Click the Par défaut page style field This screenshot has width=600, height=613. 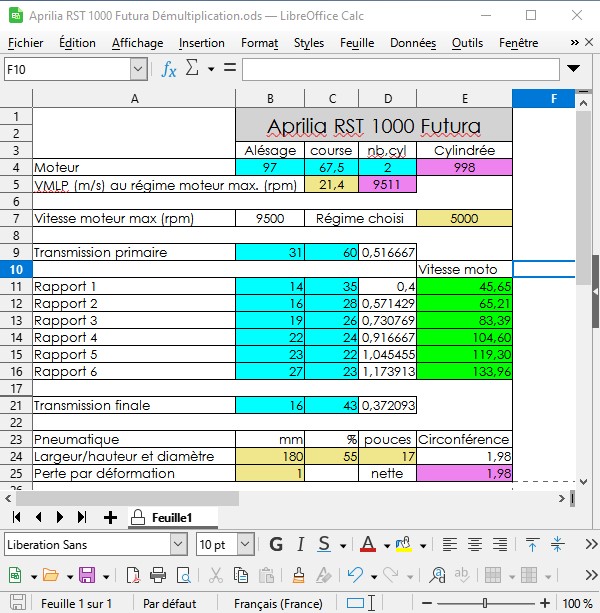click(170, 603)
